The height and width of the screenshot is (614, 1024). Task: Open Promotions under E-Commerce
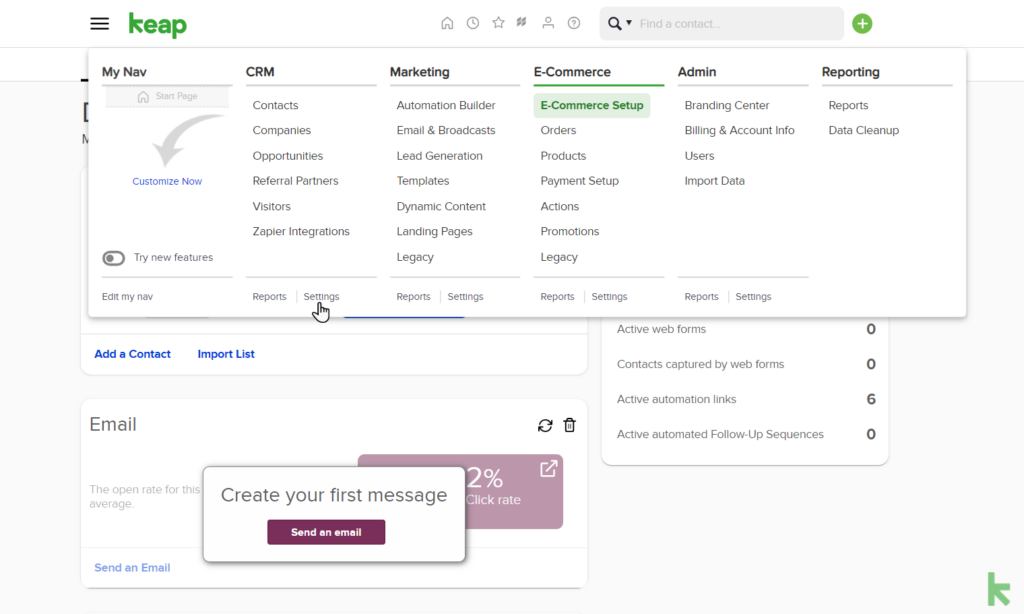[569, 231]
